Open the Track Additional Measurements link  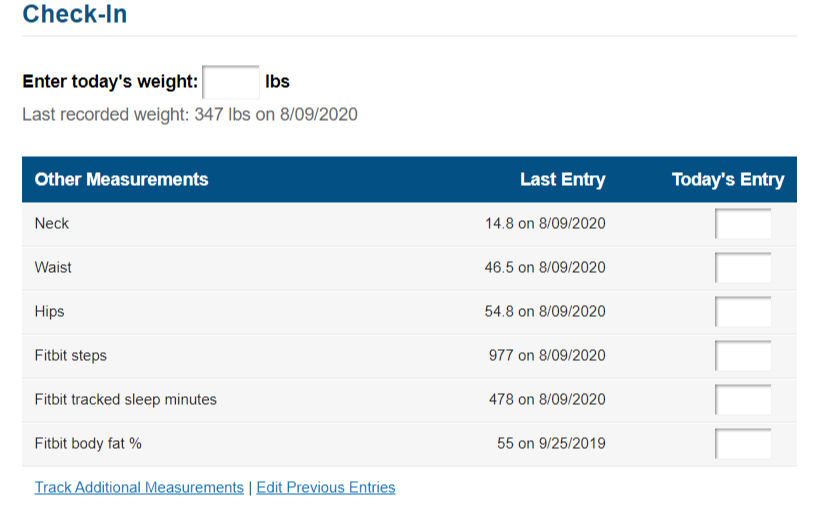click(139, 488)
